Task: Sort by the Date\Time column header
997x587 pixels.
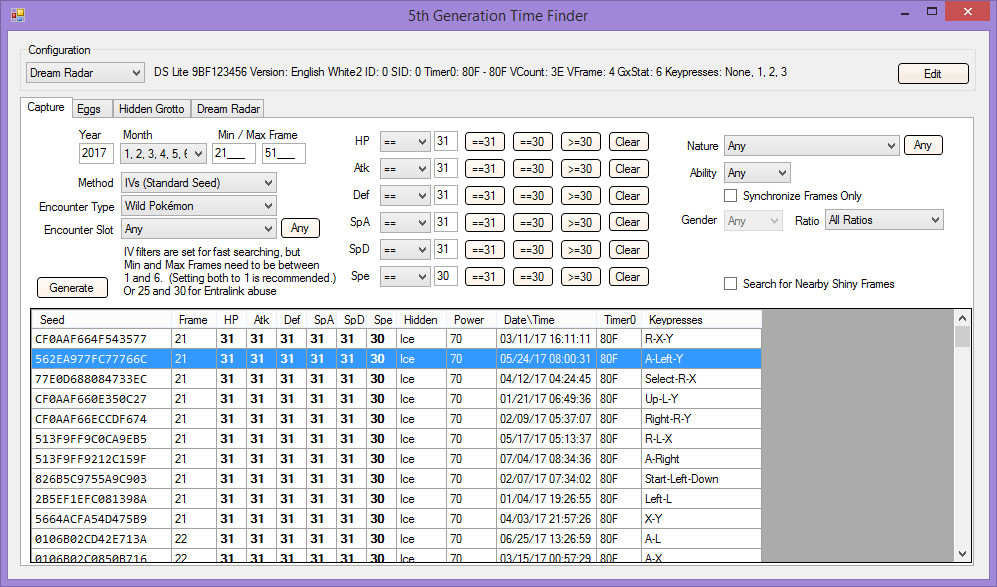Action: point(547,320)
